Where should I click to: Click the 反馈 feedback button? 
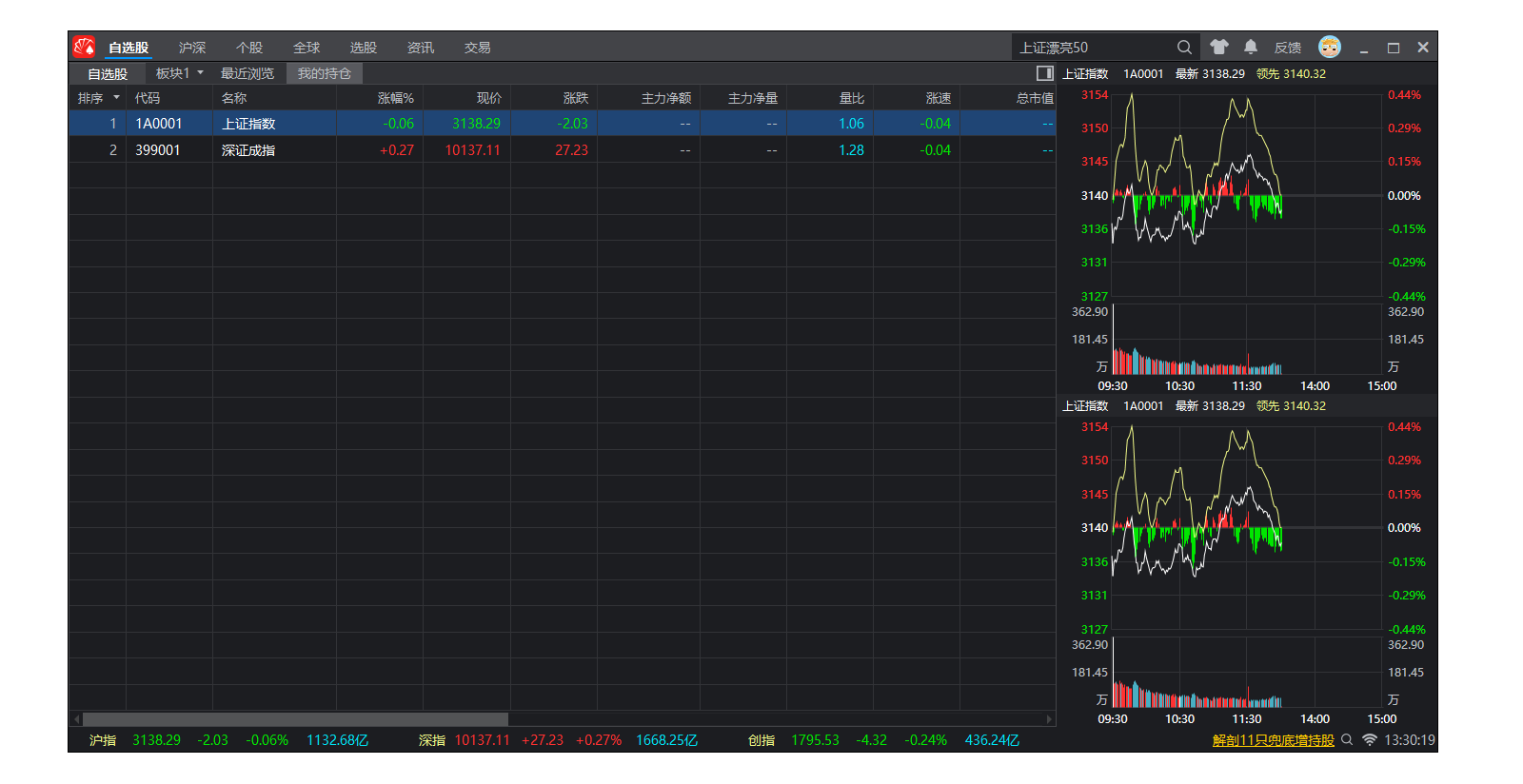click(1288, 48)
